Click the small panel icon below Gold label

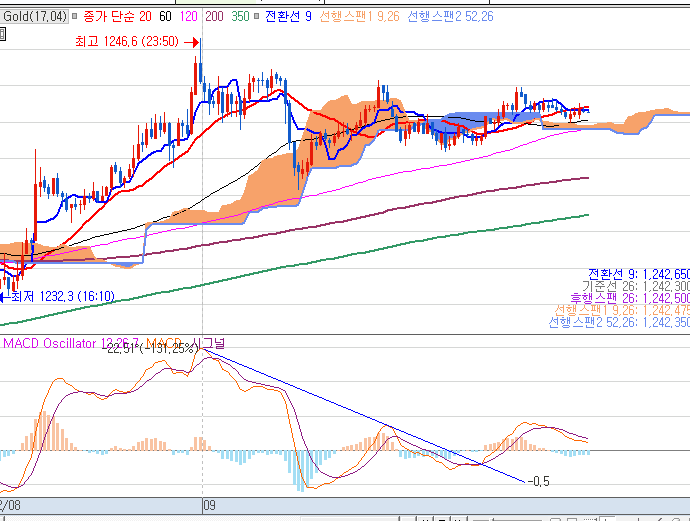[2, 34]
